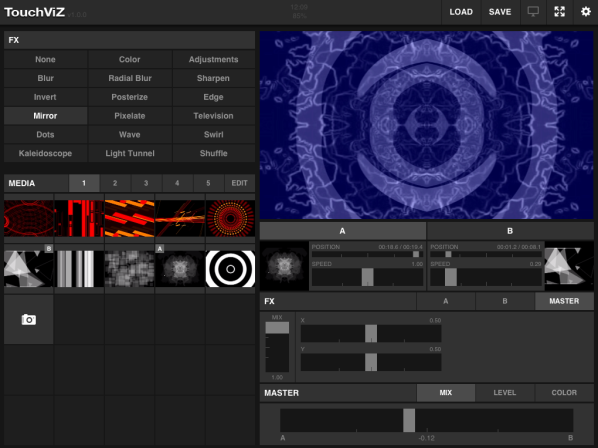Open the master COLOR tab
Image resolution: width=598 pixels, height=448 pixels.
(x=564, y=393)
